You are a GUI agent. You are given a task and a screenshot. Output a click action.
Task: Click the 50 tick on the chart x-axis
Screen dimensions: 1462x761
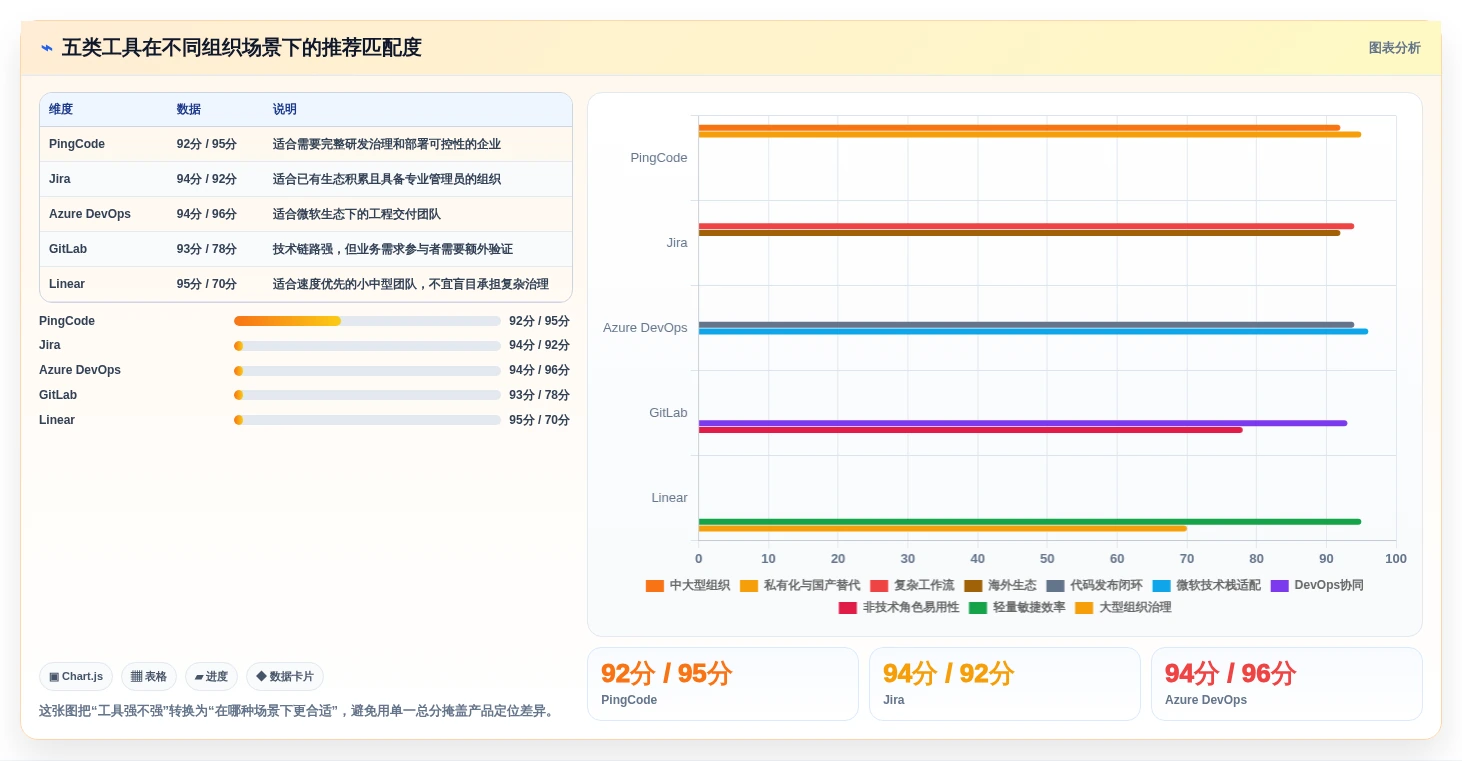[x=1047, y=559]
